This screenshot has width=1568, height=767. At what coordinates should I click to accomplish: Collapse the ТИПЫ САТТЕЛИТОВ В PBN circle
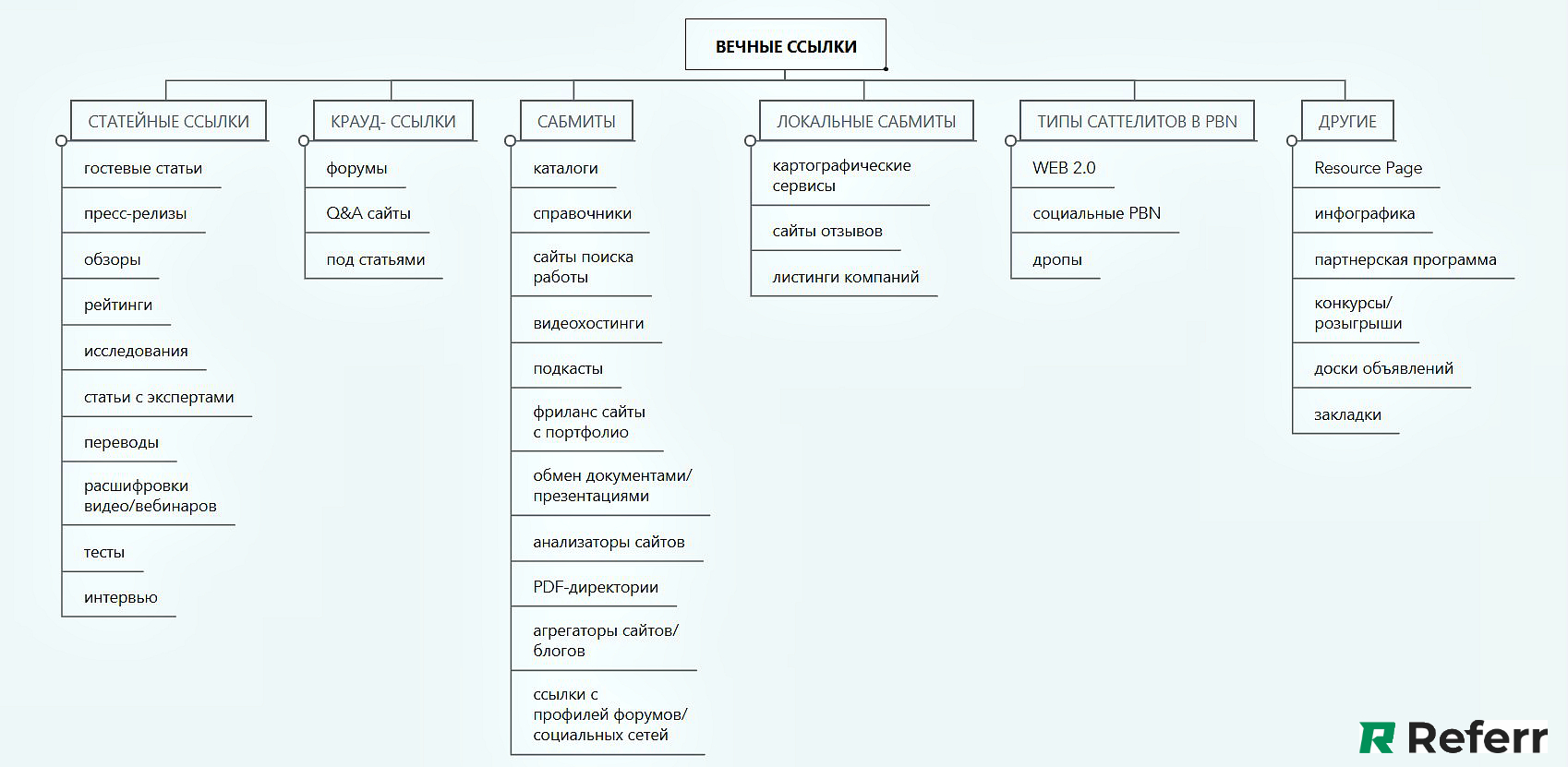[x=1010, y=141]
